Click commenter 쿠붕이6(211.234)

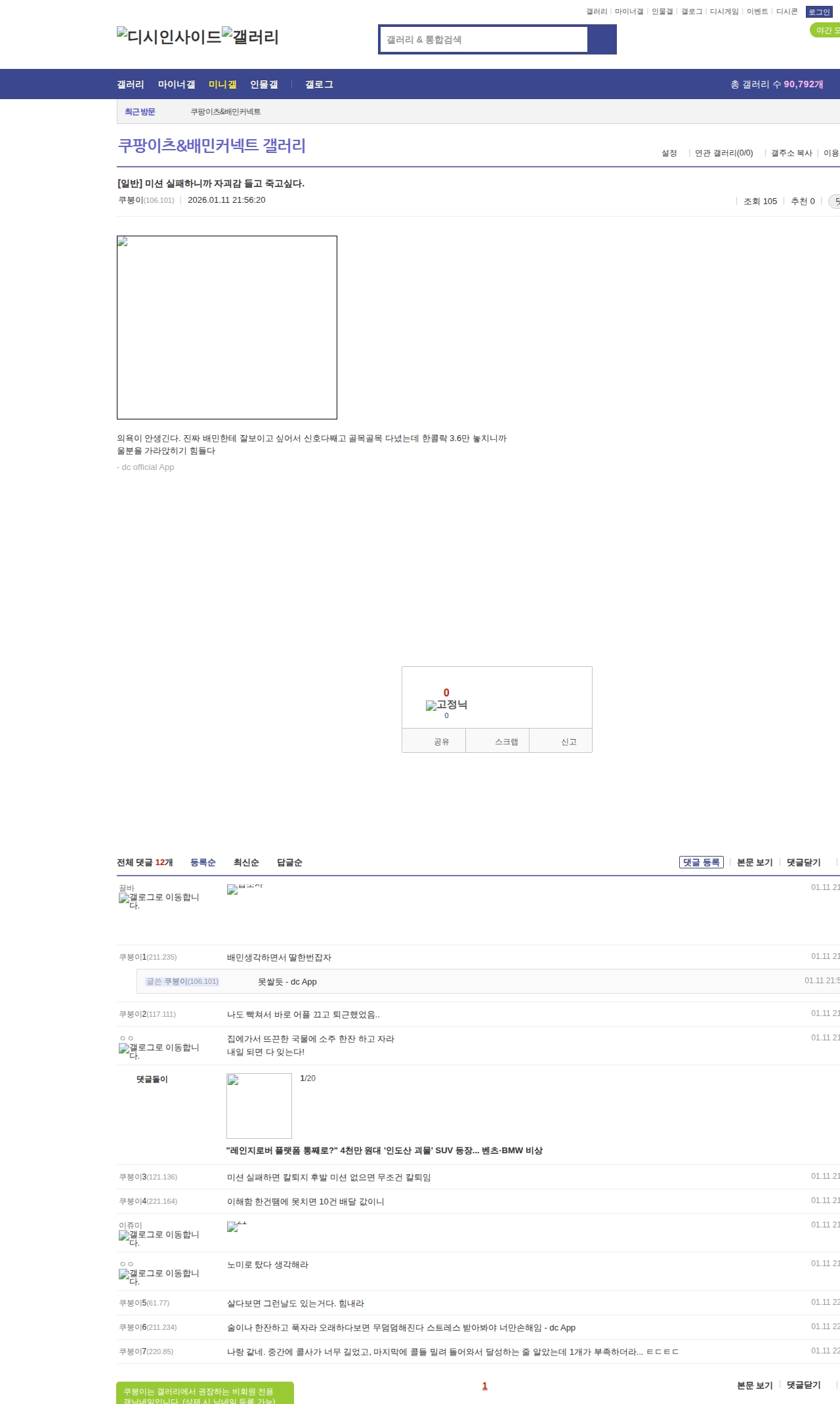click(x=148, y=1327)
